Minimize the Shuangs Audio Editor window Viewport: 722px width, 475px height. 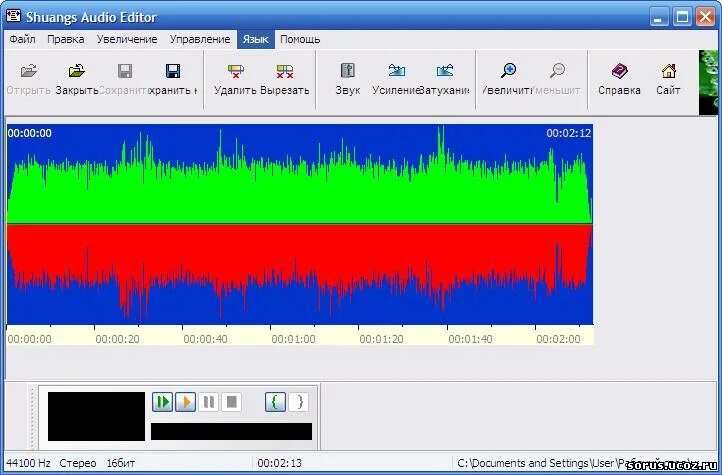660,17
